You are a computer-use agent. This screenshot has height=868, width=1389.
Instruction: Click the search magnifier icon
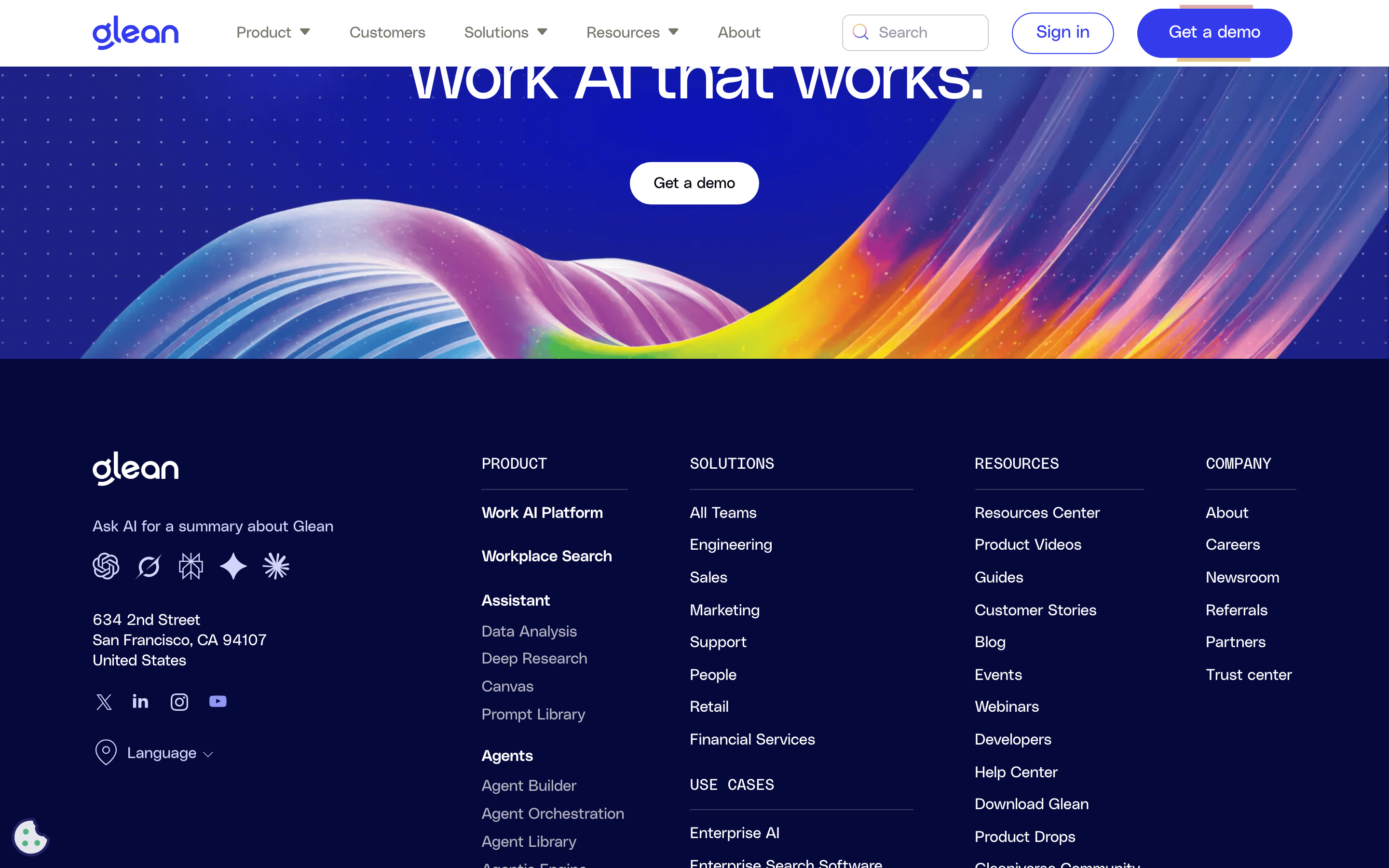point(860,32)
